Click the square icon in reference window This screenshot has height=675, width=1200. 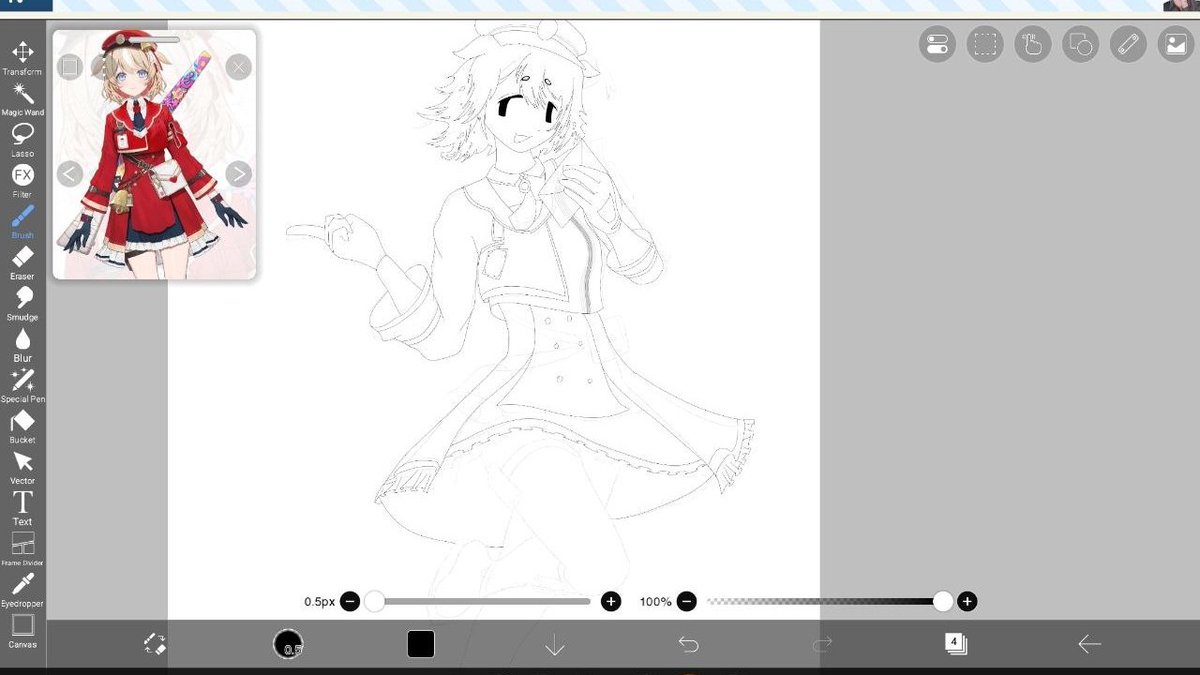tap(69, 67)
